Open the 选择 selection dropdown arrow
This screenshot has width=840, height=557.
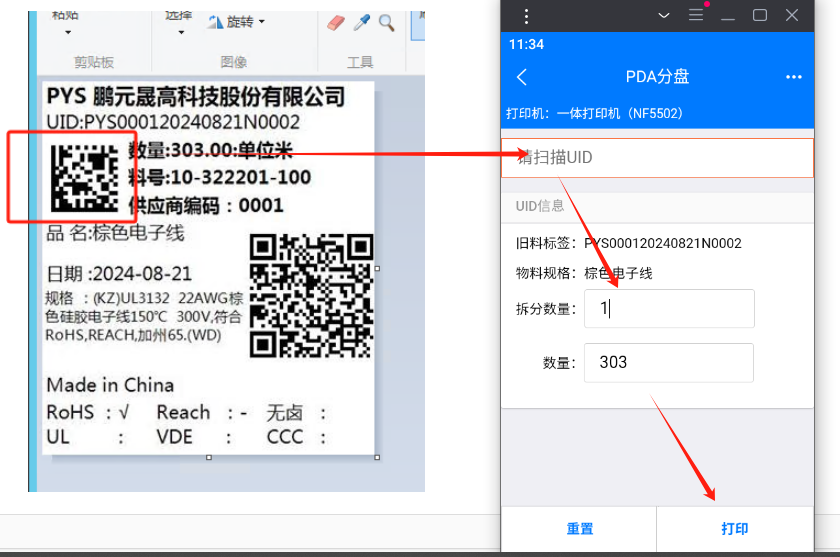180,33
